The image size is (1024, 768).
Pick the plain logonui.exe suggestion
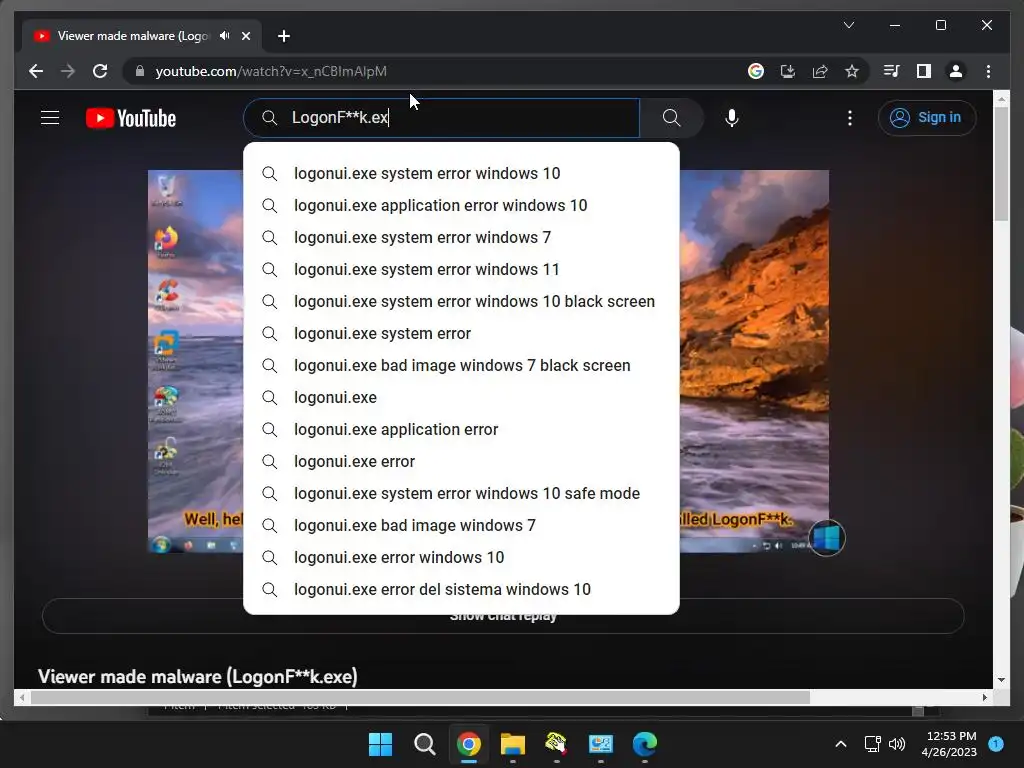461,397
